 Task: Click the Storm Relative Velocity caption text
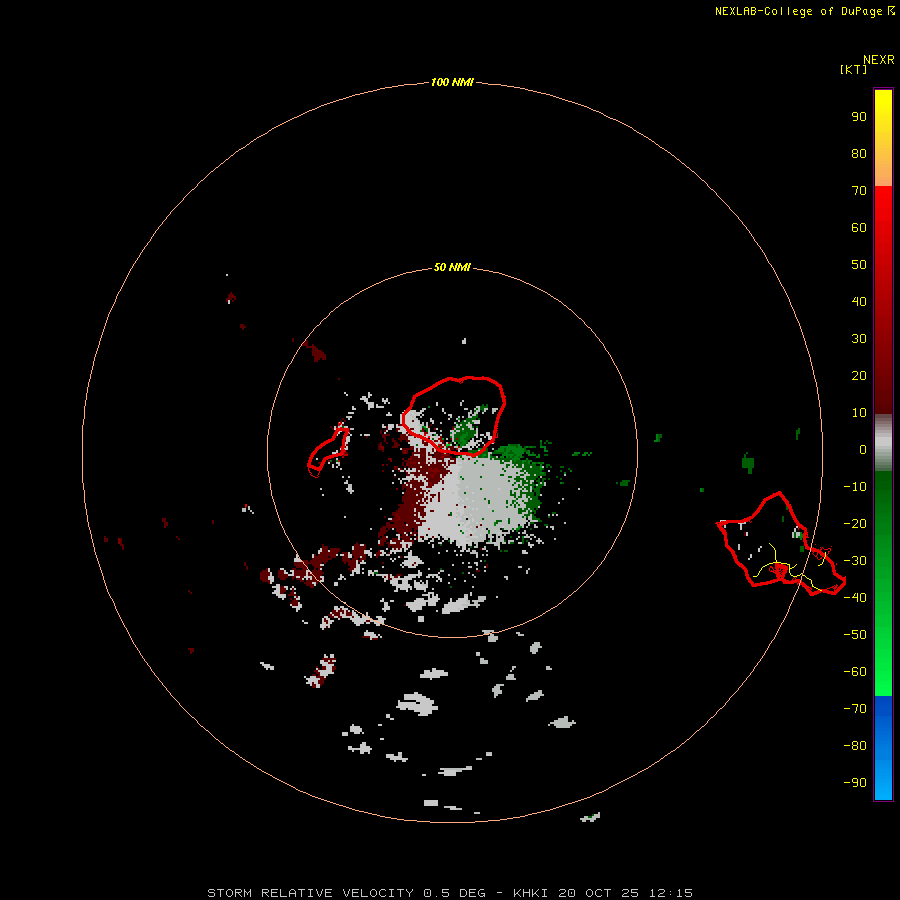click(x=450, y=893)
